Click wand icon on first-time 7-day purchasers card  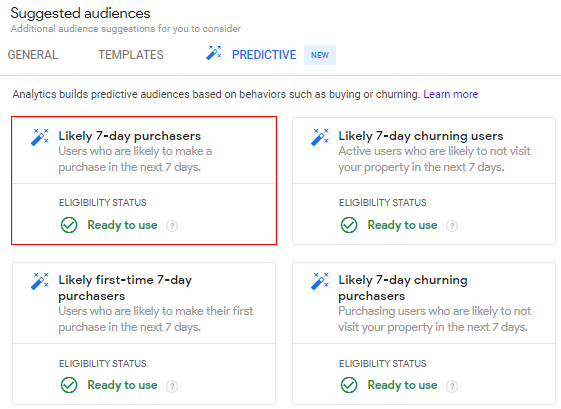[40, 281]
